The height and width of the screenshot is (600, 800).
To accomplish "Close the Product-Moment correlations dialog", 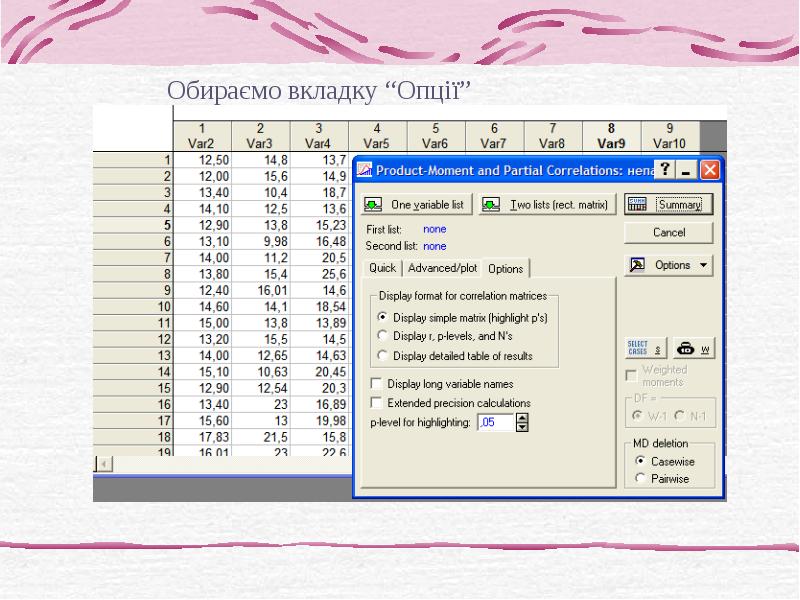I will tap(709, 170).
